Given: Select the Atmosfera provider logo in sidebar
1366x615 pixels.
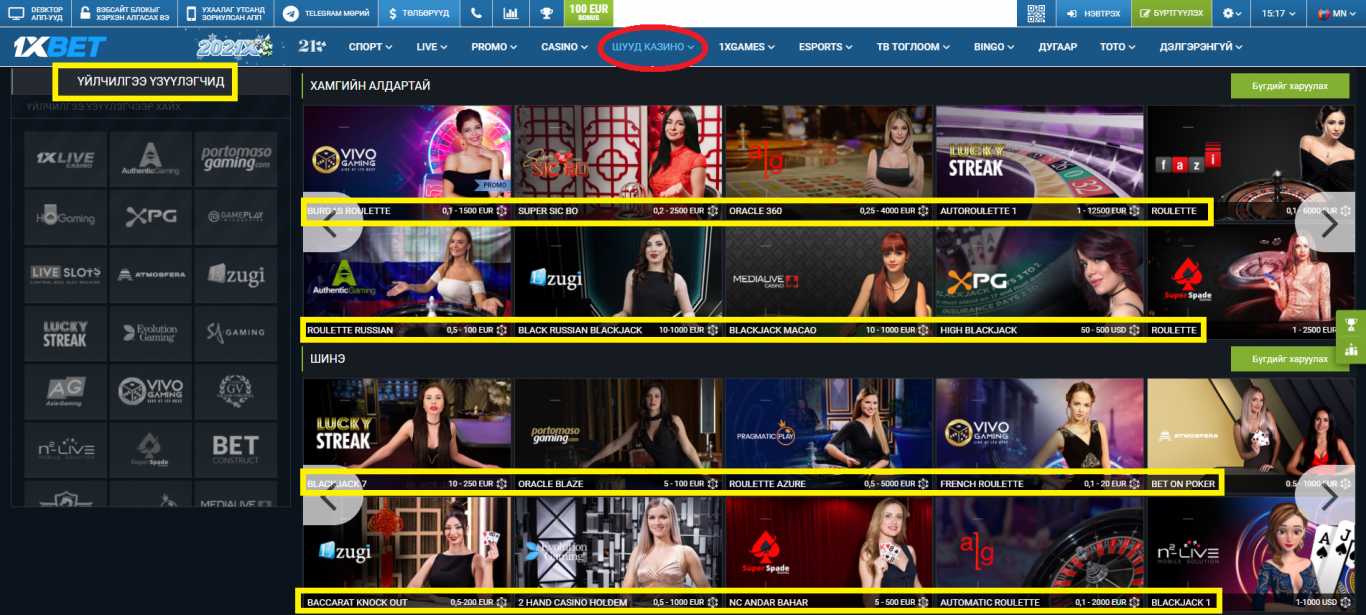Looking at the screenshot, I should [150, 274].
